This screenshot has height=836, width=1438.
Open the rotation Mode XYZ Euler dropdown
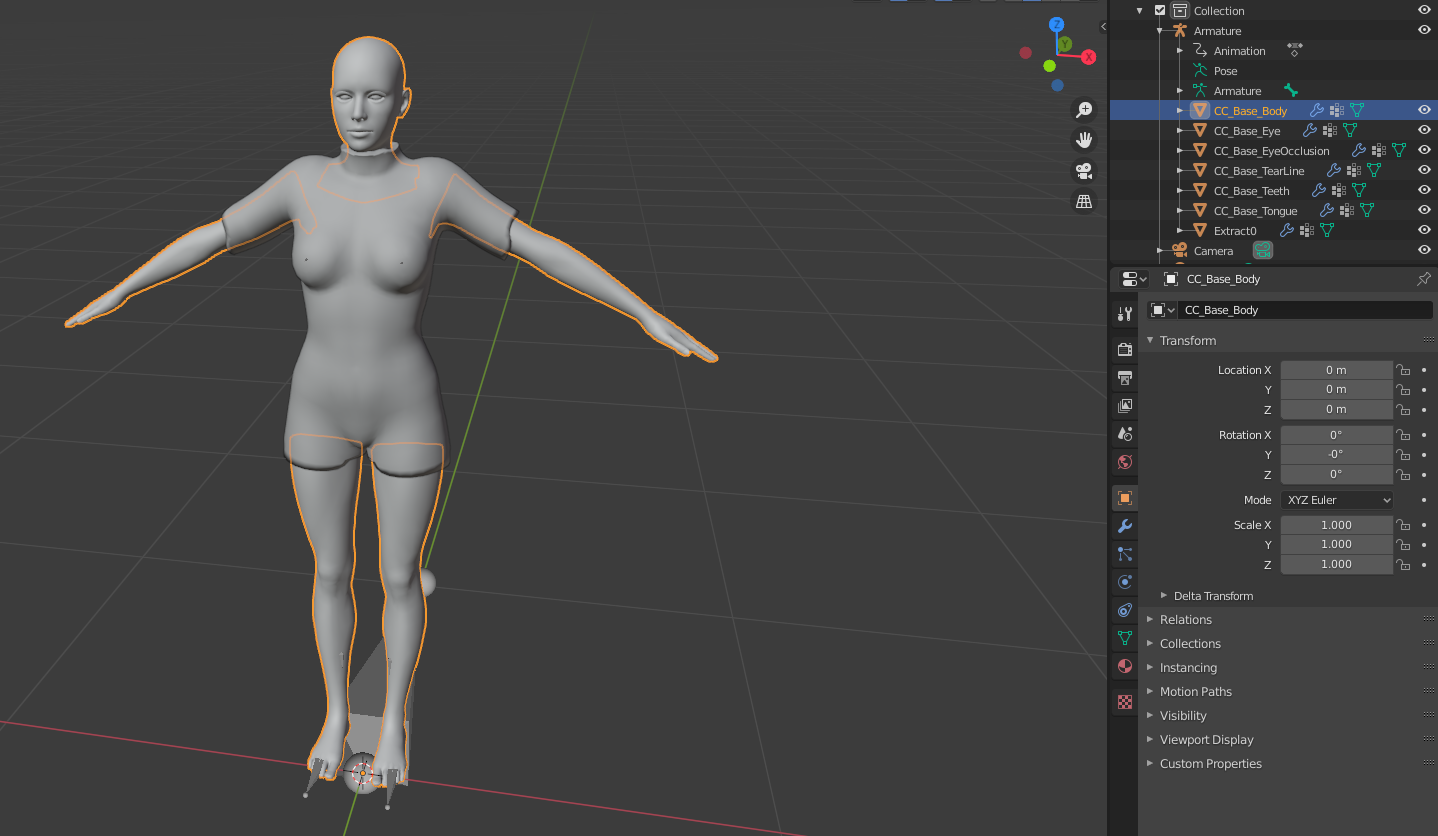point(1337,500)
